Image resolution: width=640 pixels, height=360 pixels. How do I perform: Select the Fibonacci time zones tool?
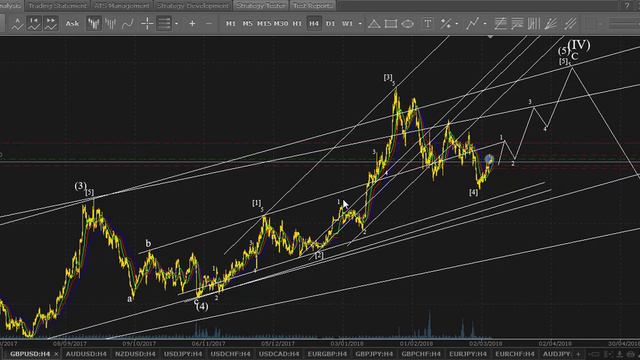click(534, 24)
